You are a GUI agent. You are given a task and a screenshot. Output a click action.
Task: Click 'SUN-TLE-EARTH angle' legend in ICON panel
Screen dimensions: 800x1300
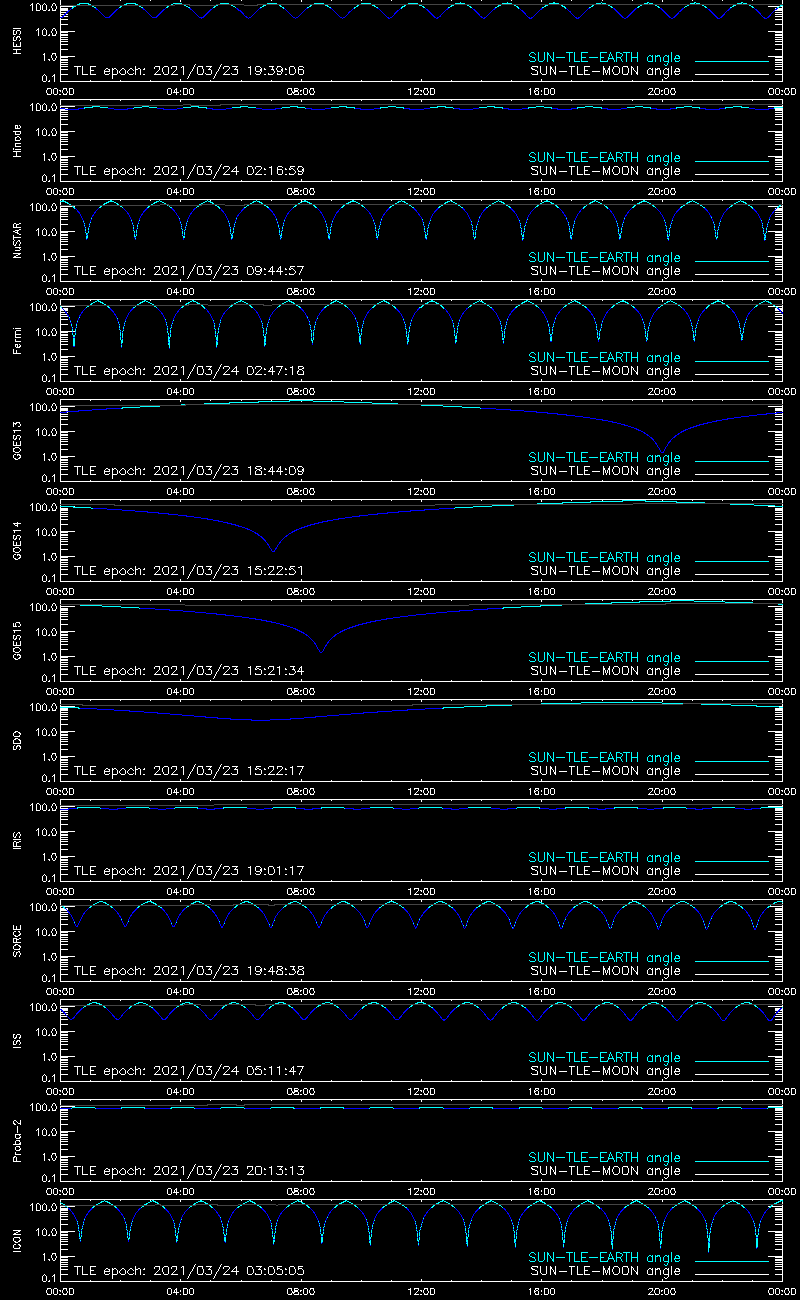604,1257
